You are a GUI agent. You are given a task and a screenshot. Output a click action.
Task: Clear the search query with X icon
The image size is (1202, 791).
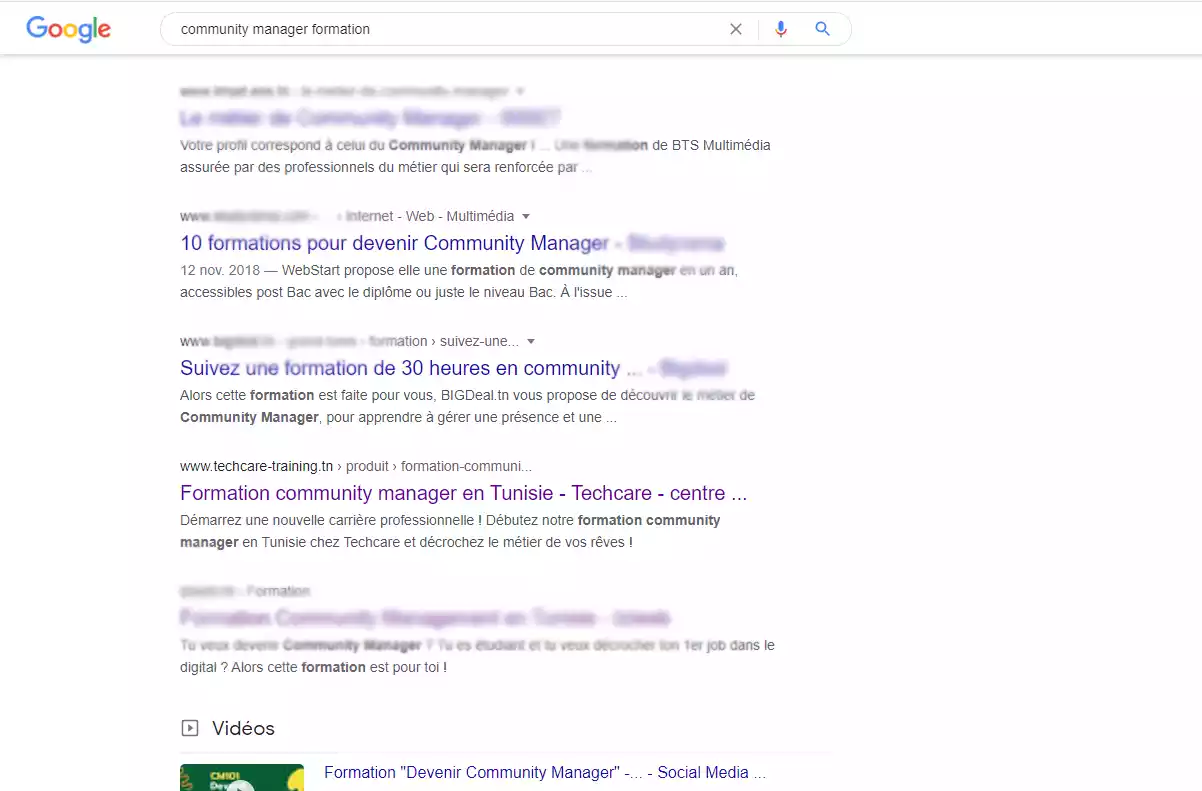[x=736, y=29]
